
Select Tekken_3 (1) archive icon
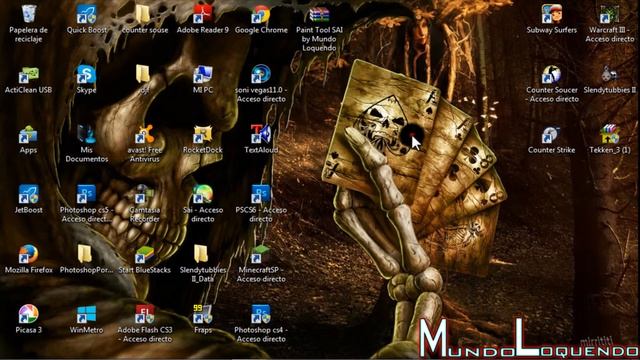(x=609, y=135)
